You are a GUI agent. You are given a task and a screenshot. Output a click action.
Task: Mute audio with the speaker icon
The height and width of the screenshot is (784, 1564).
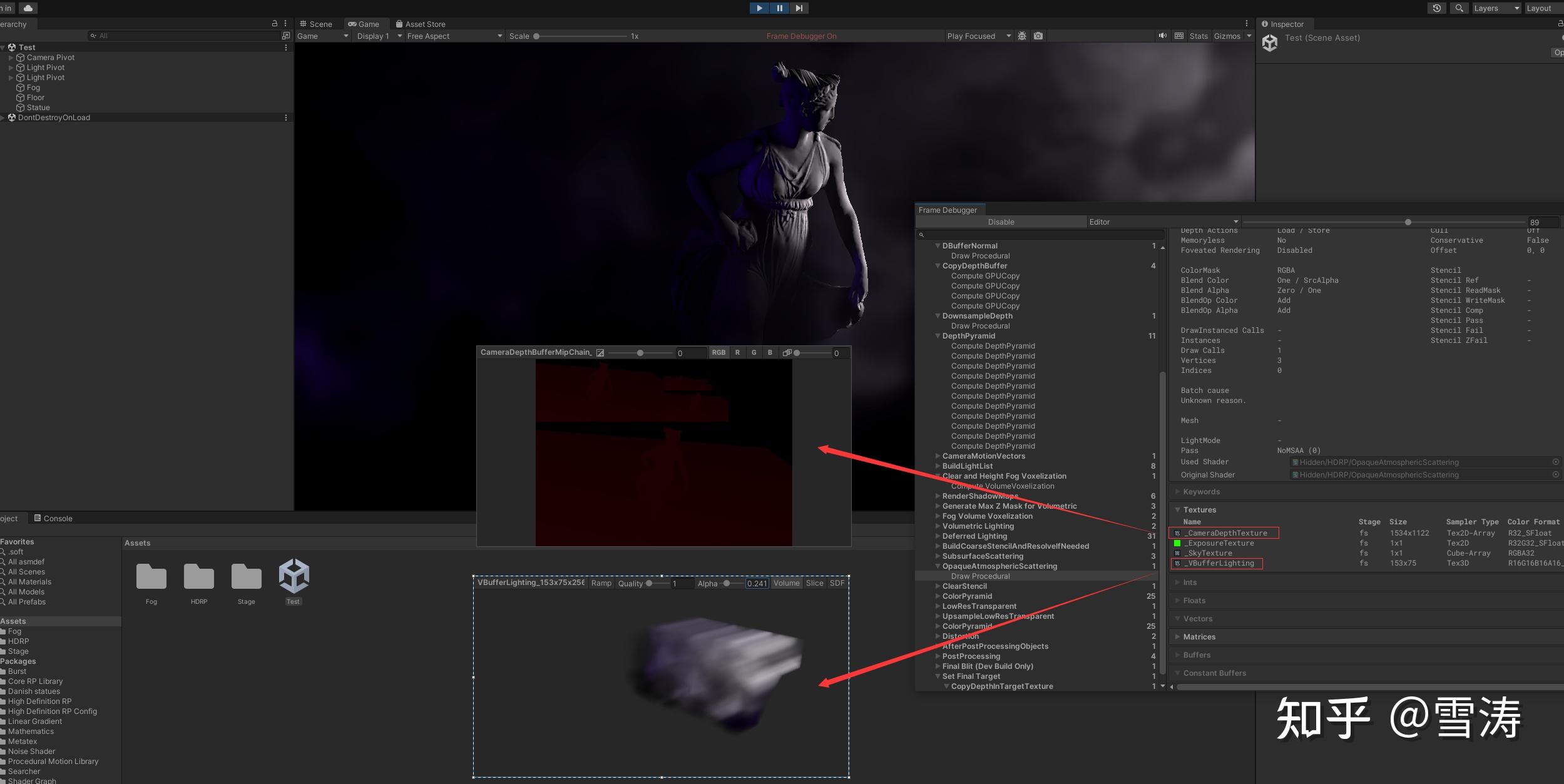click(1162, 36)
